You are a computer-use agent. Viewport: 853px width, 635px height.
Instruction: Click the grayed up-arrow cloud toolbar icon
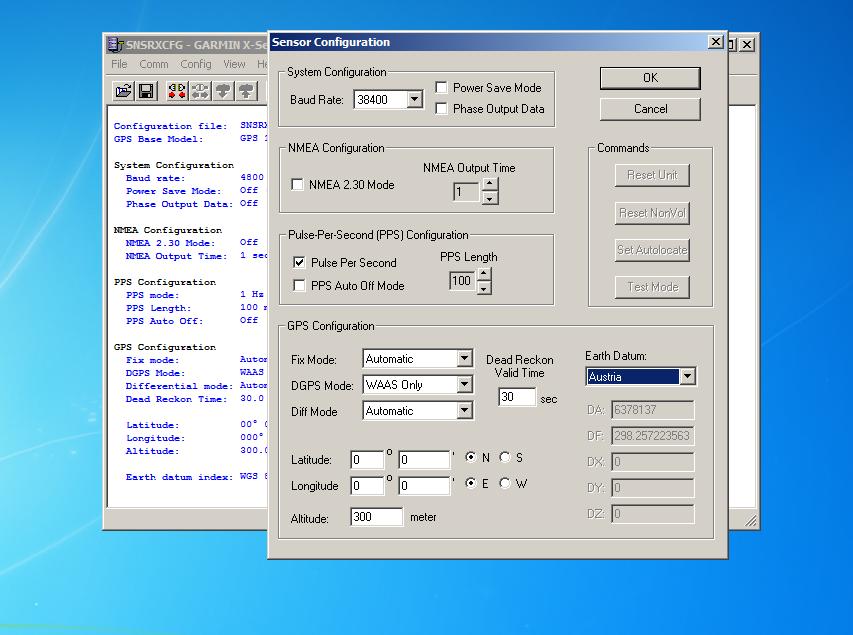tap(246, 91)
